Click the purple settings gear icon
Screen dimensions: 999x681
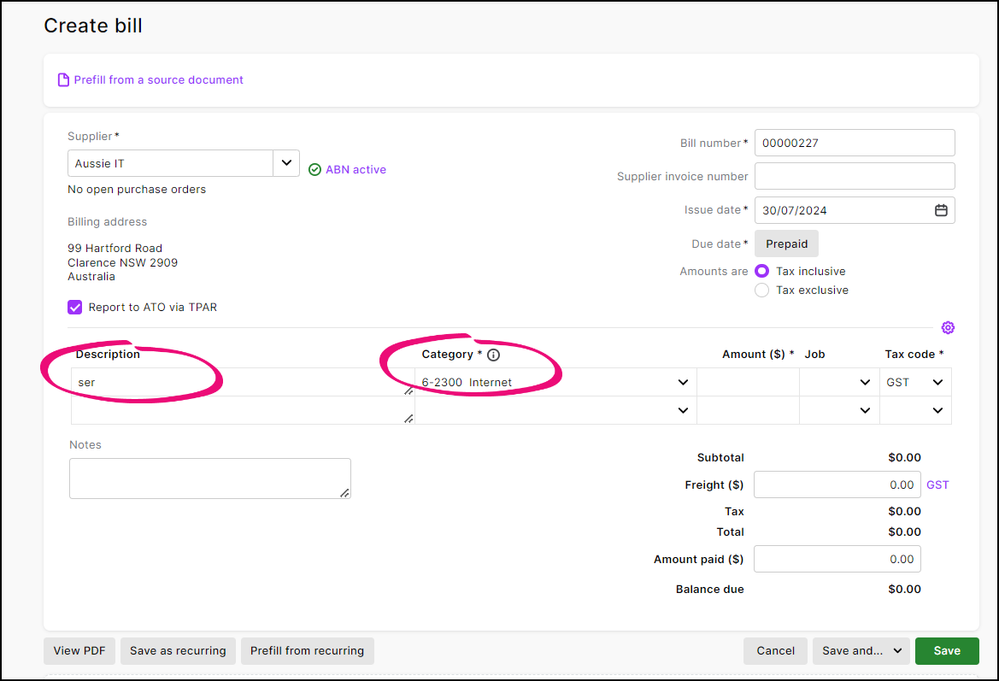(948, 328)
